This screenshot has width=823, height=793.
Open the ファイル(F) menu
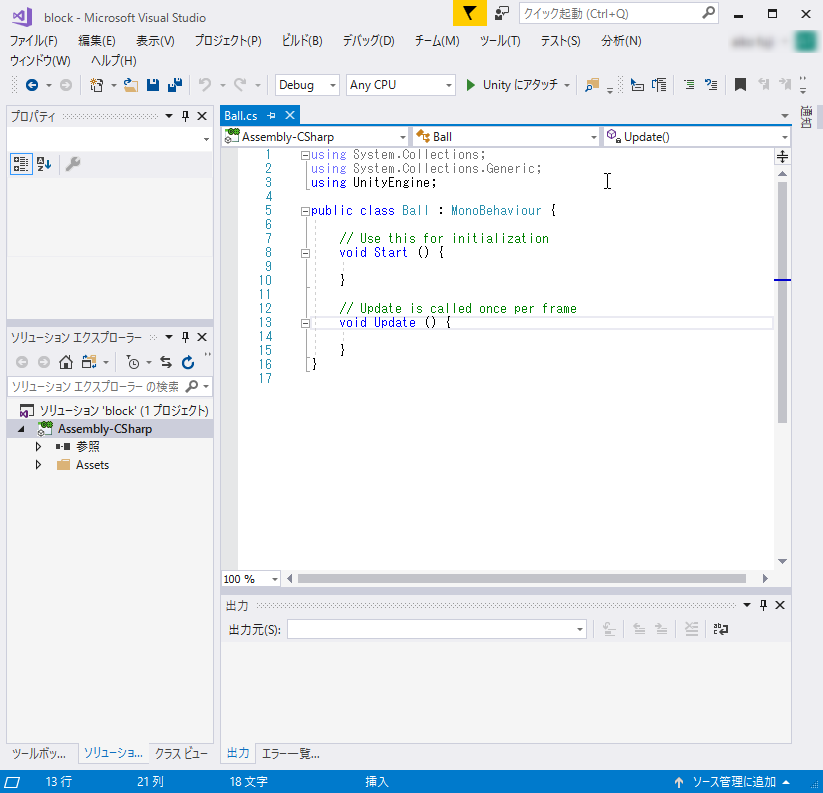tap(34, 41)
